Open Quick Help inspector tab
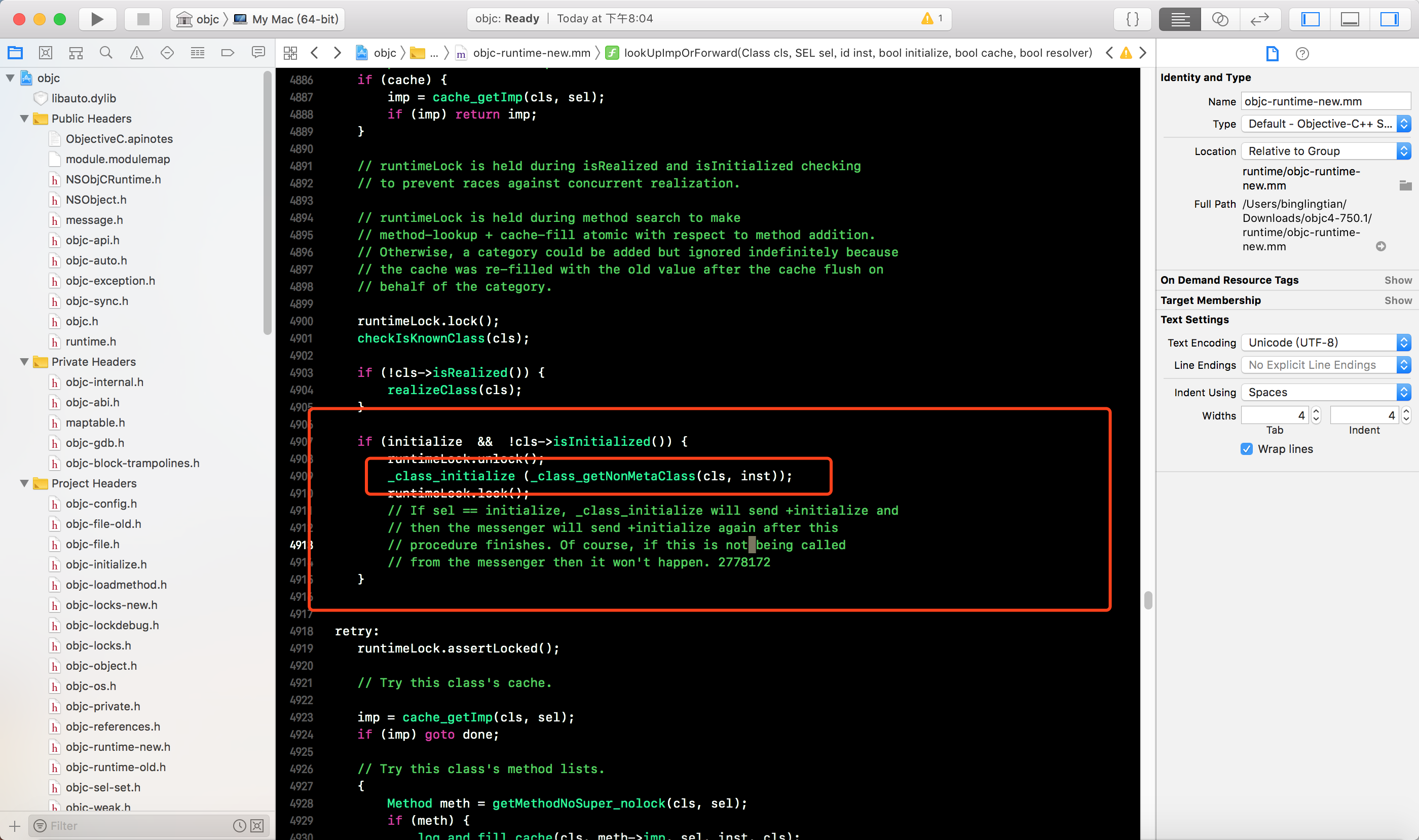Viewport: 1419px width, 840px height. coord(1302,53)
